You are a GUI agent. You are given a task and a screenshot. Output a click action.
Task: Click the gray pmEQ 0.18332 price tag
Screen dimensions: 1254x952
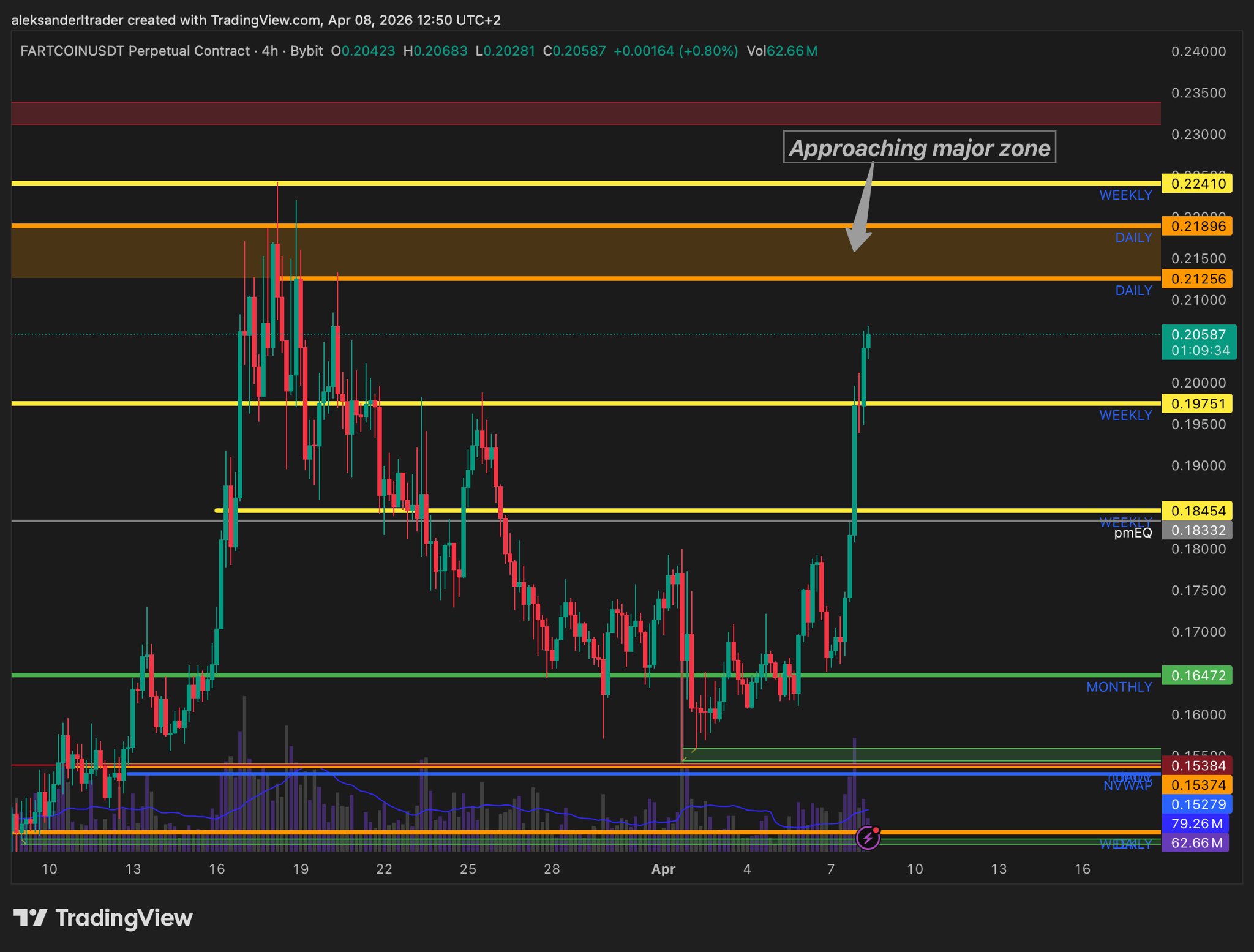[x=1197, y=531]
